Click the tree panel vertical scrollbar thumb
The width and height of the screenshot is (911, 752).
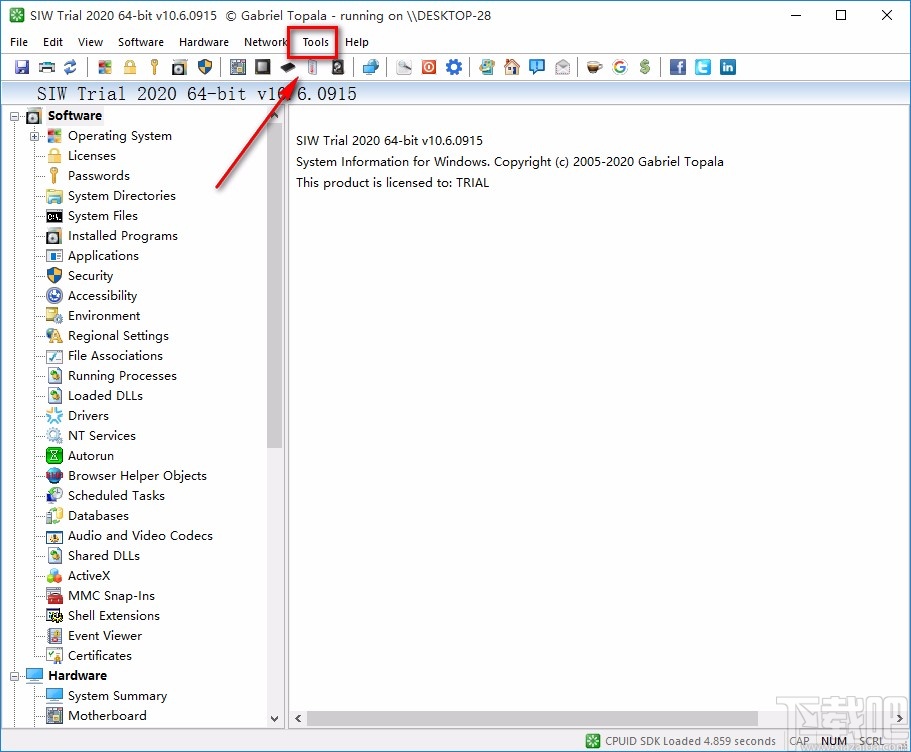[x=274, y=285]
